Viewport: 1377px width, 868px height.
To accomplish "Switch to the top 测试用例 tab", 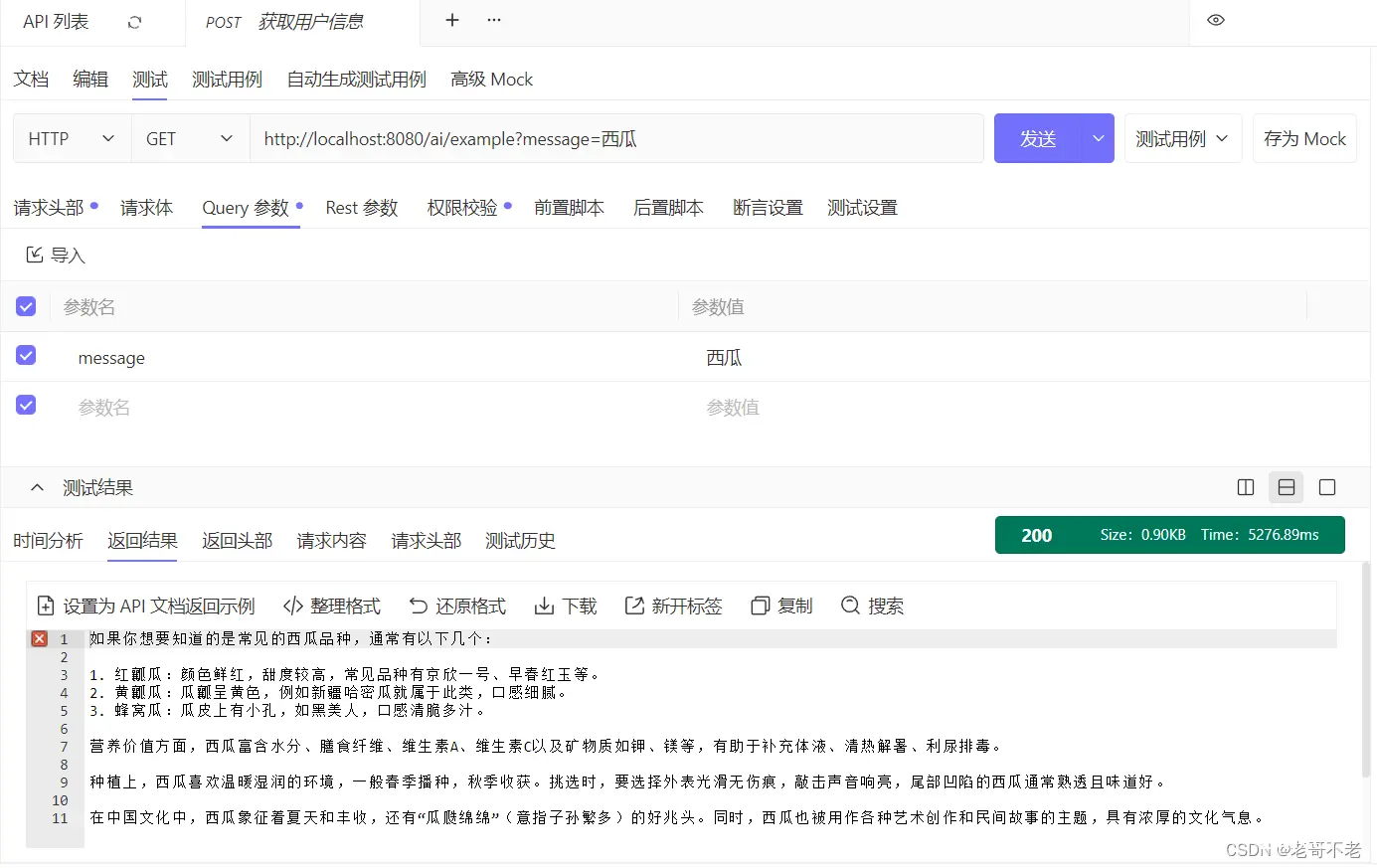I will [227, 80].
